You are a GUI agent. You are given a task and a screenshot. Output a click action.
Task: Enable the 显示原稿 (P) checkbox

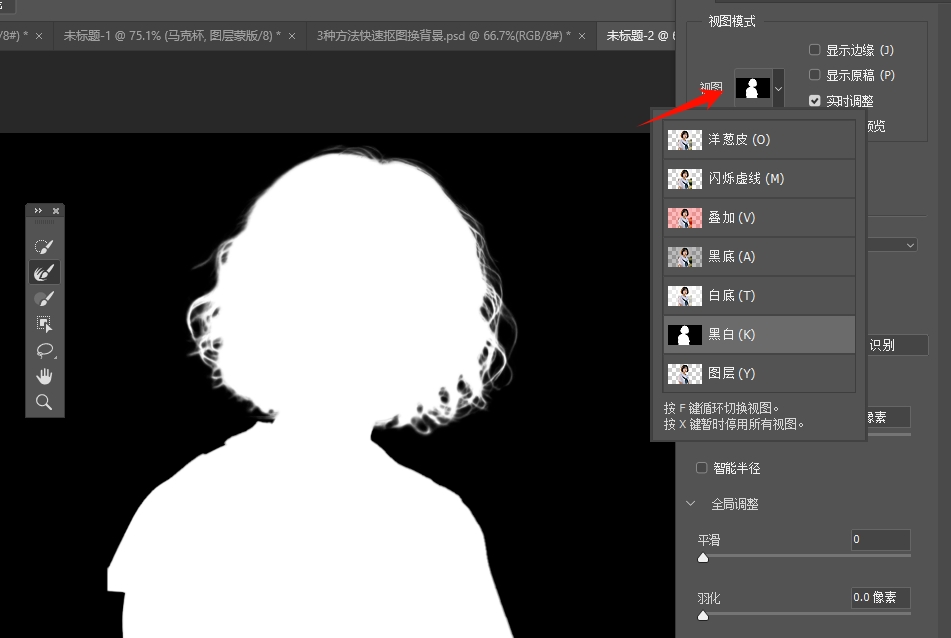coord(815,75)
